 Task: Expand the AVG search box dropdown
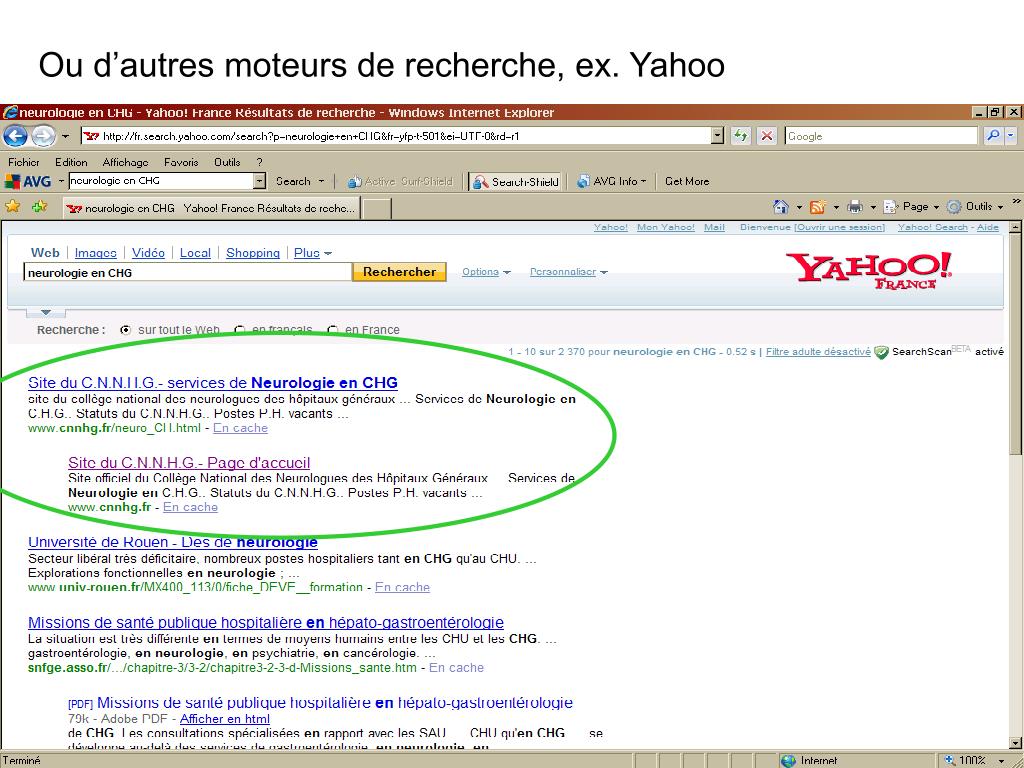[x=259, y=181]
